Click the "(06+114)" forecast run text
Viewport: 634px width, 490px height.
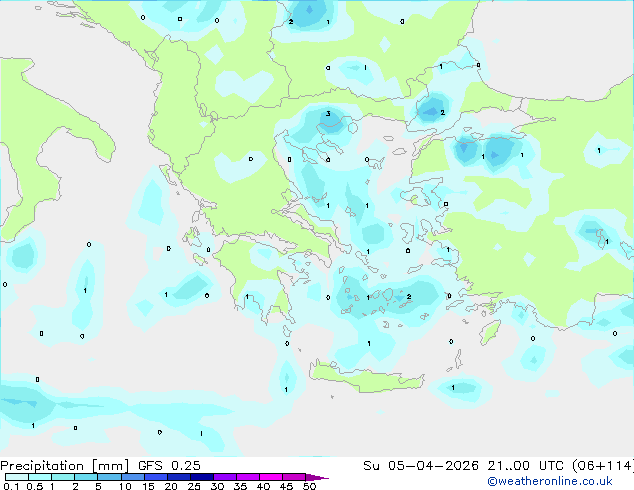(x=603, y=466)
